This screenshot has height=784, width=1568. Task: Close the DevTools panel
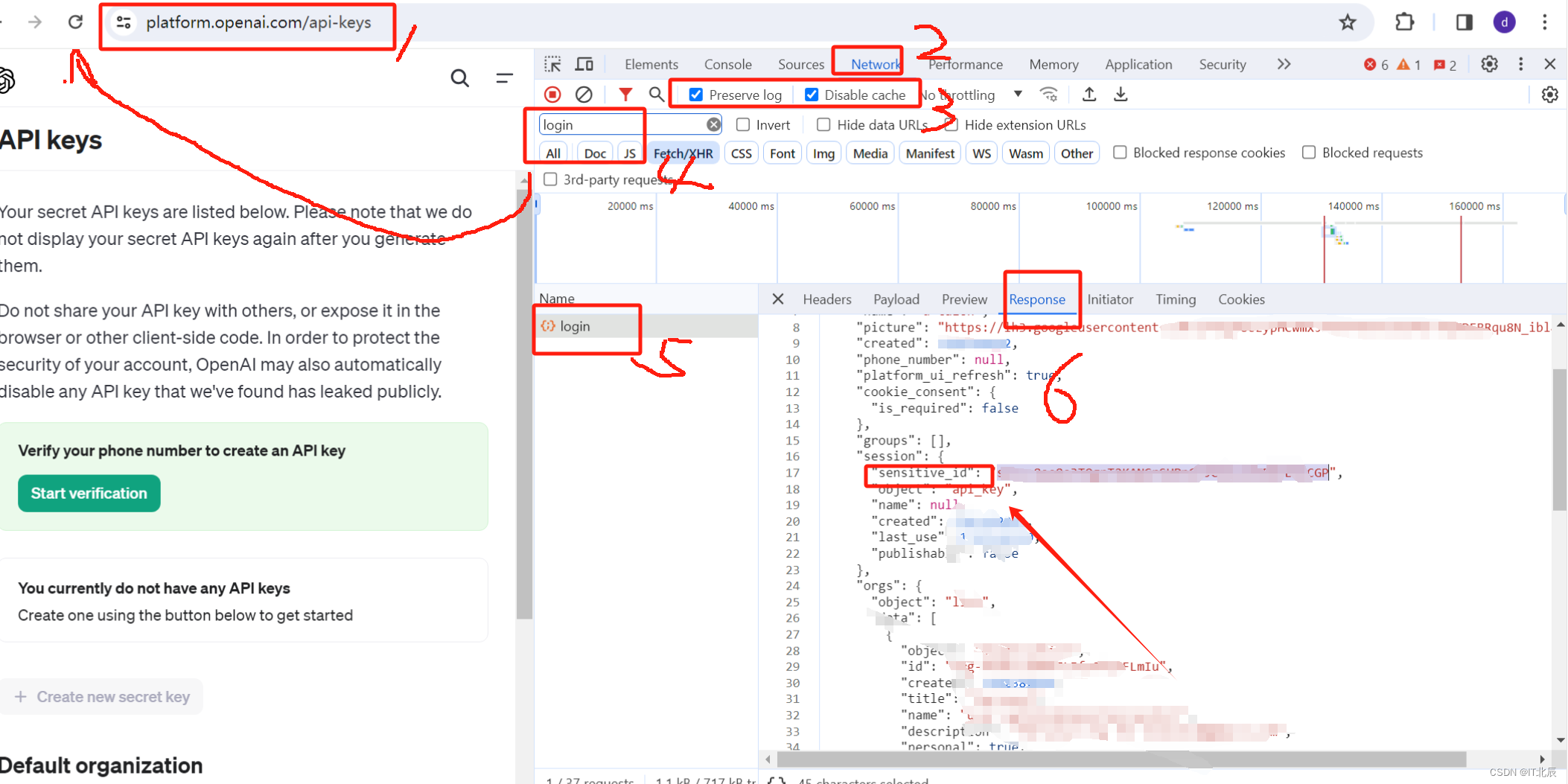click(1550, 64)
